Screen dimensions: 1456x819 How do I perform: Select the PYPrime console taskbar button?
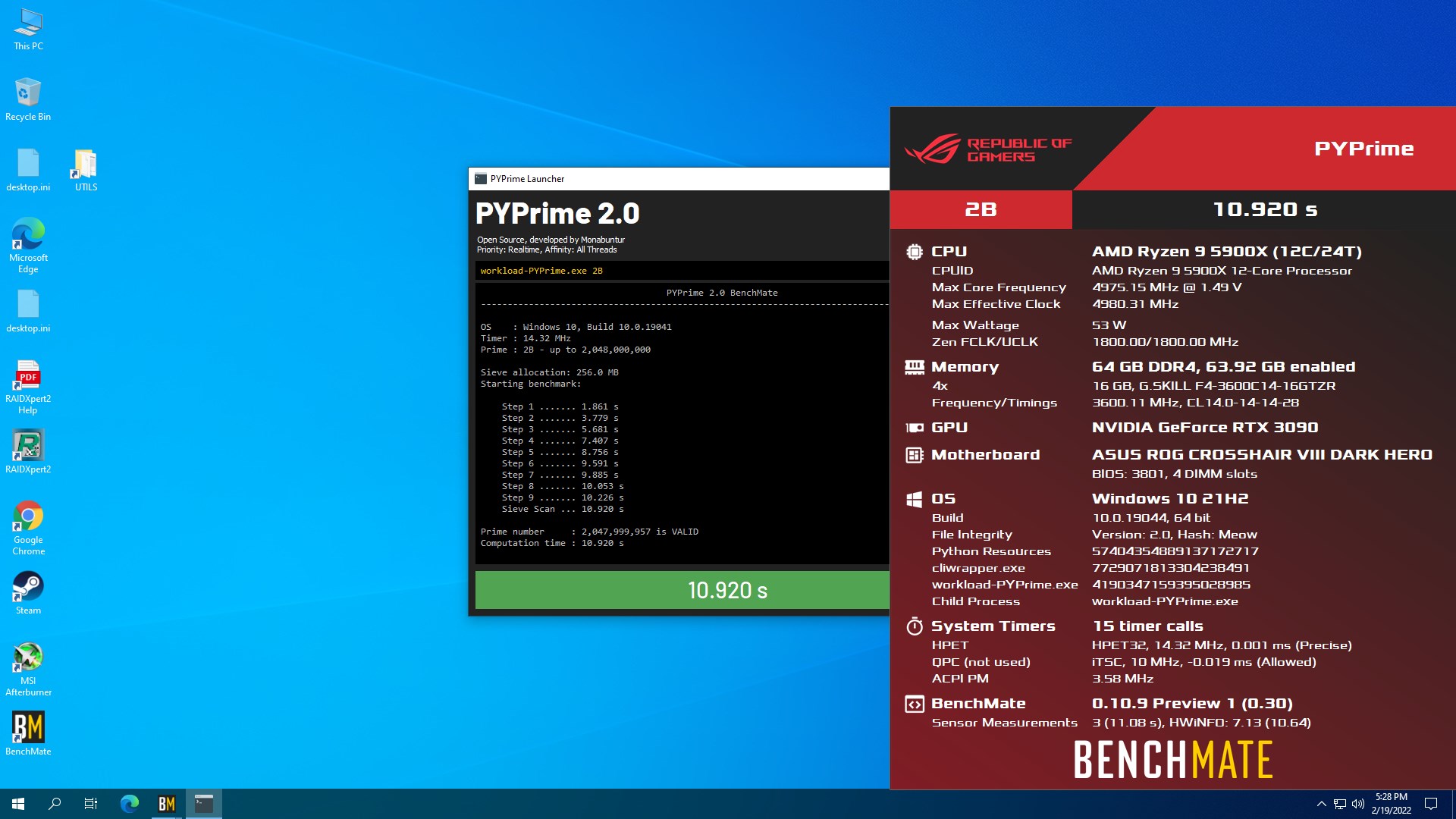(204, 804)
